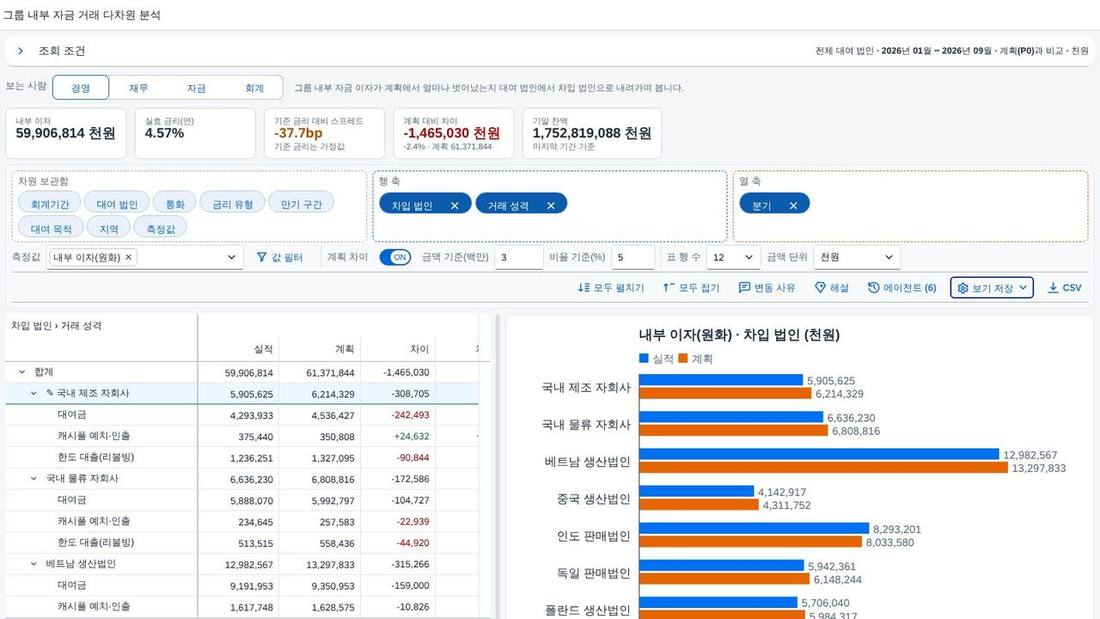Select the 회계기간 dimension chip
Image resolution: width=1100 pixels, height=619 pixels.
click(x=50, y=204)
